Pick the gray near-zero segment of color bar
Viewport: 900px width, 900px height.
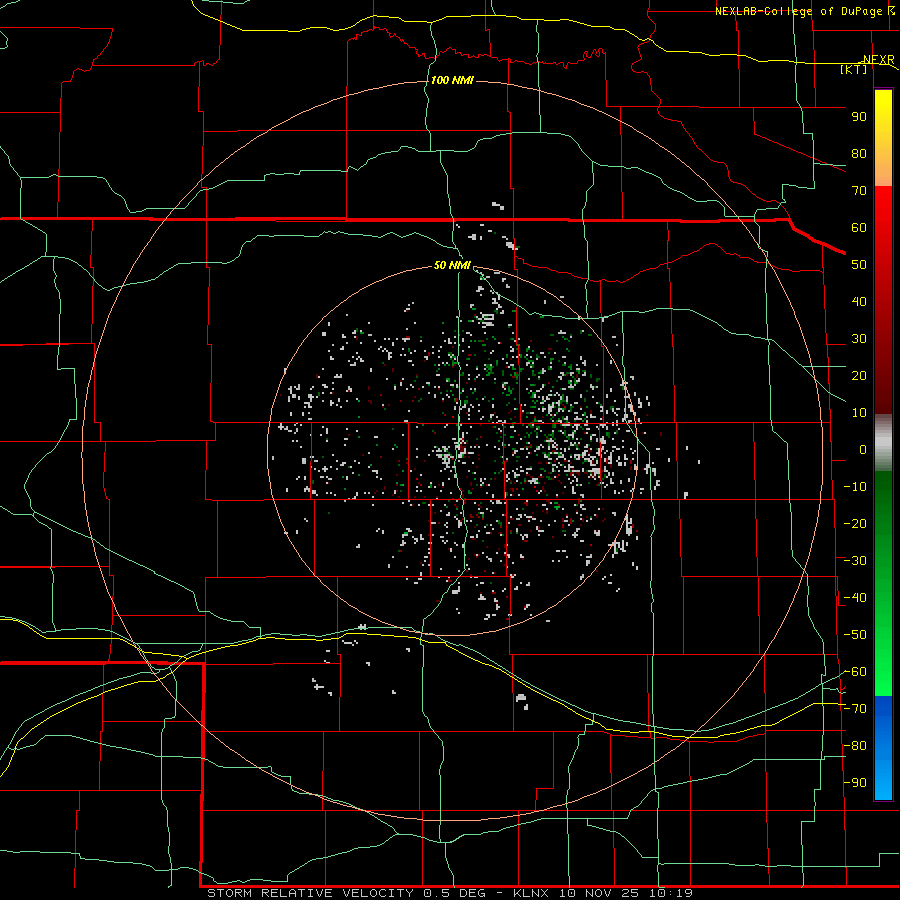coord(883,442)
